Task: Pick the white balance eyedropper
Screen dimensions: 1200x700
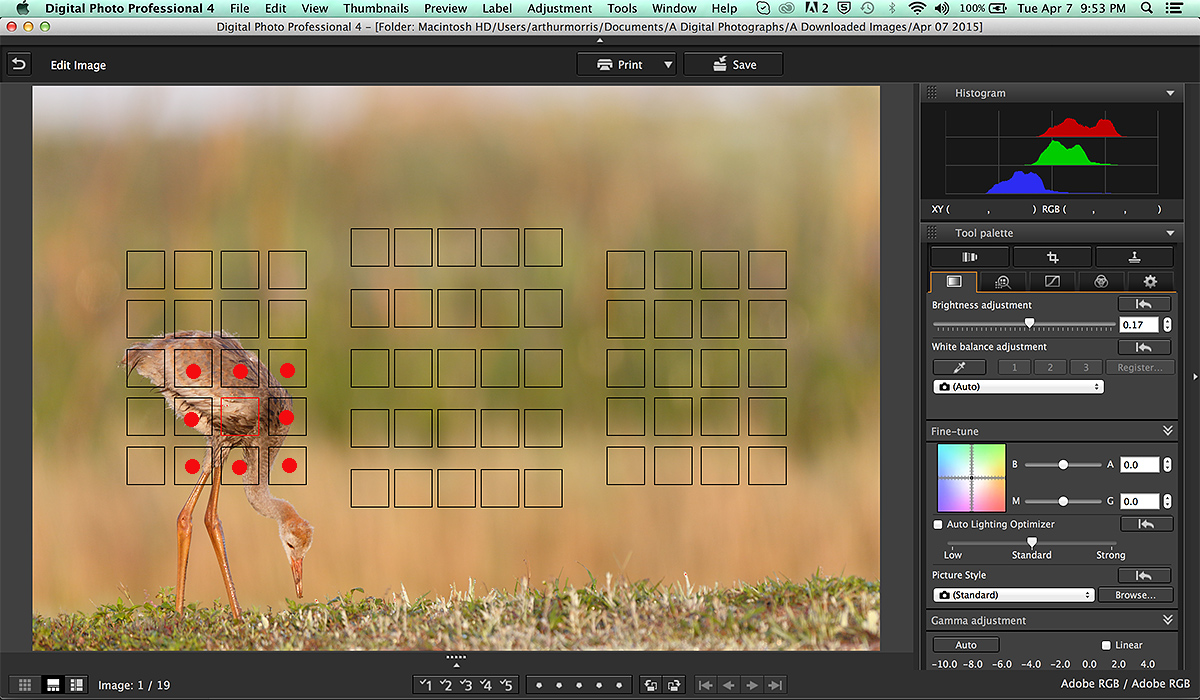Action: coord(959,367)
